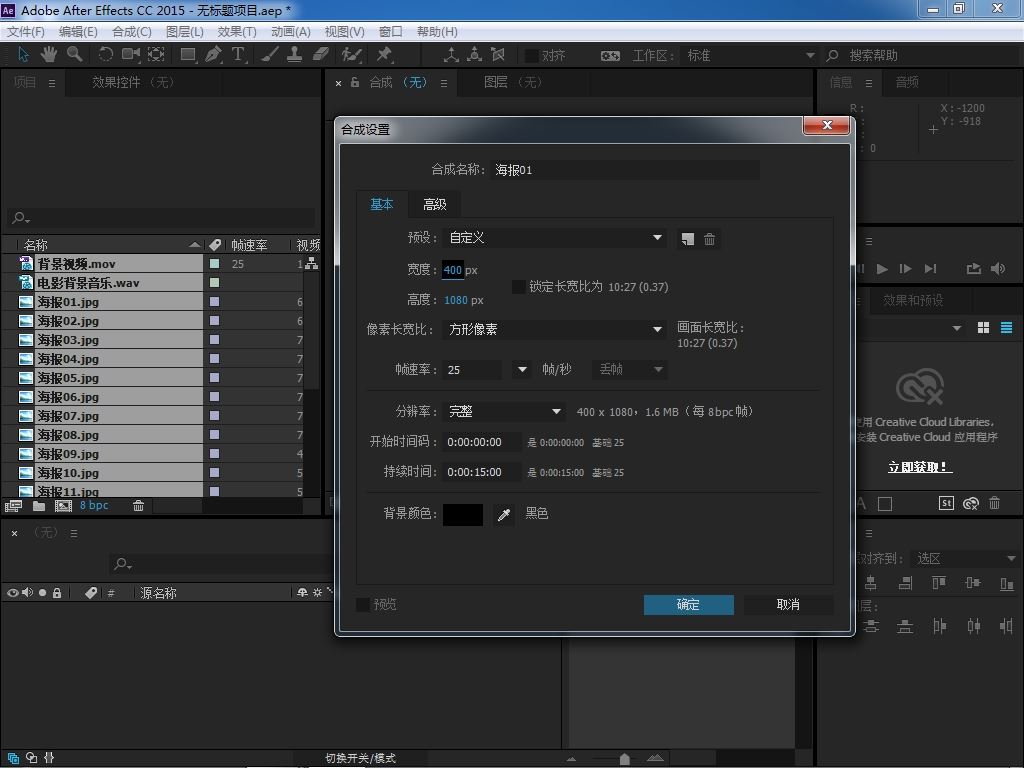Image resolution: width=1024 pixels, height=768 pixels.
Task: Select the Rectangle shape tool
Action: [x=188, y=55]
